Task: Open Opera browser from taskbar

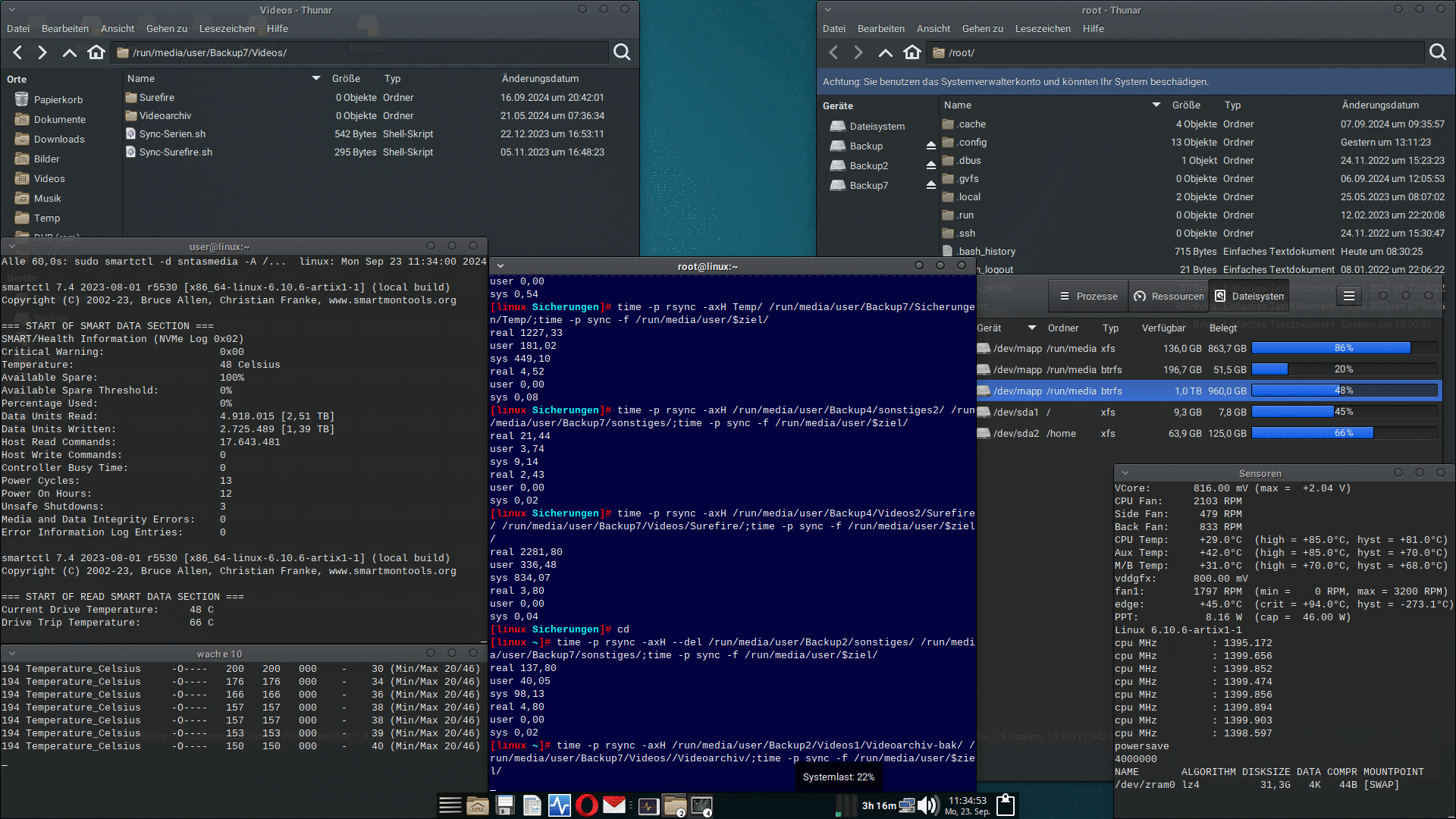Action: point(586,805)
